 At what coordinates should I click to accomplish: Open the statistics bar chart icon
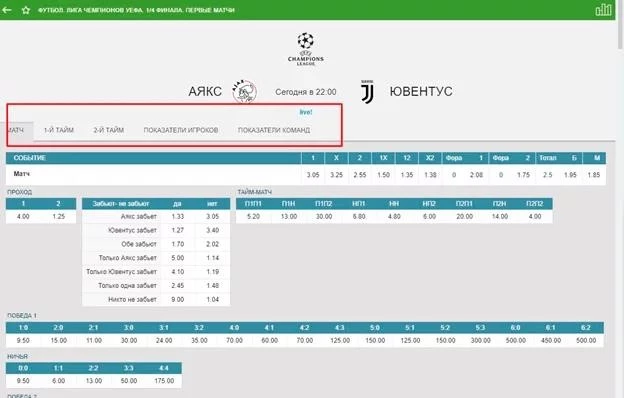[603, 10]
